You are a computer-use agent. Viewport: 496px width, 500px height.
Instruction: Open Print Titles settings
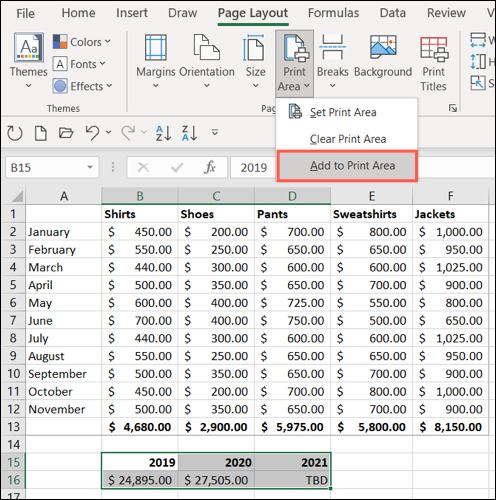tap(434, 63)
